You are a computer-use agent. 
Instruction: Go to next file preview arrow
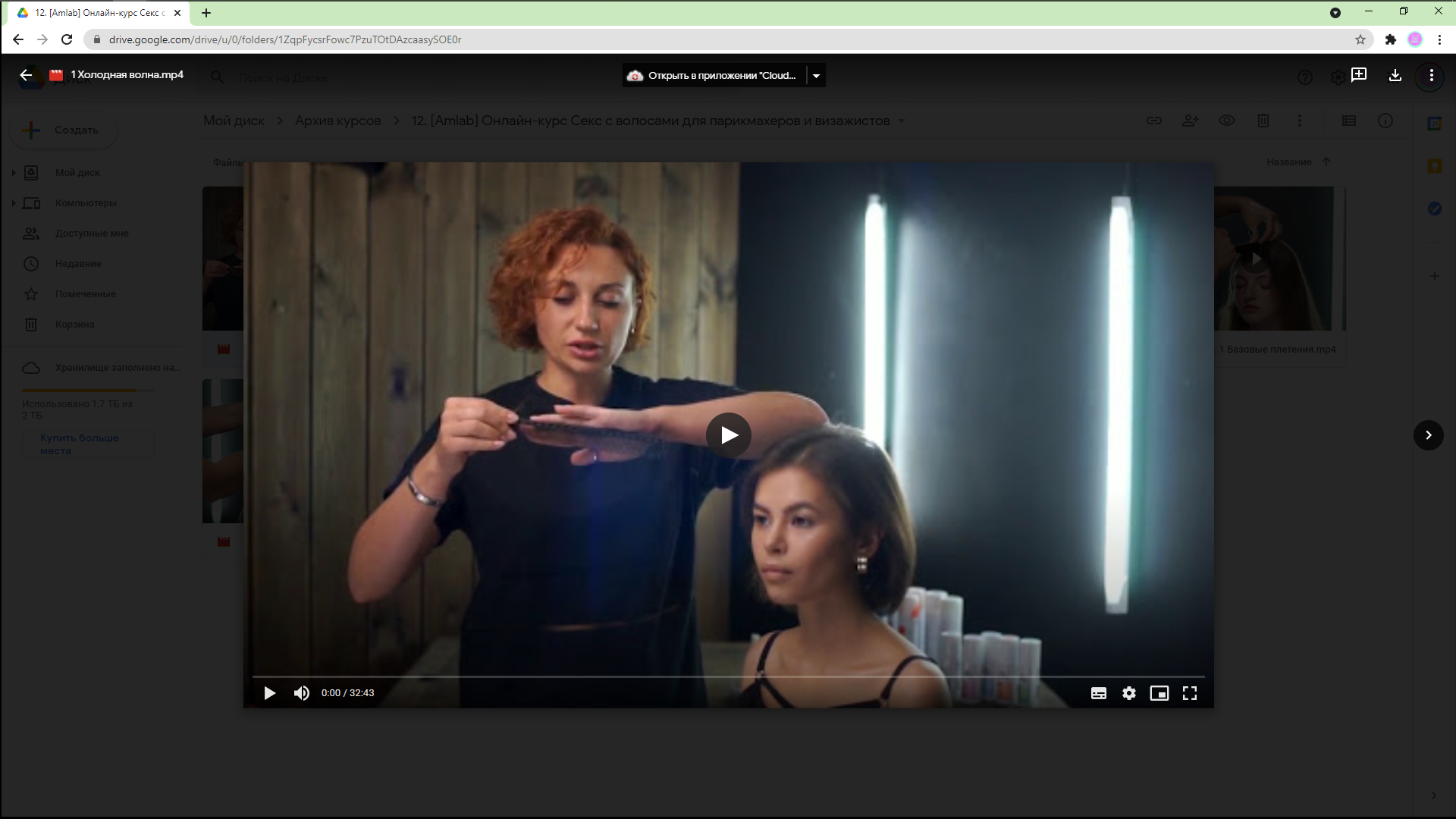pos(1429,435)
